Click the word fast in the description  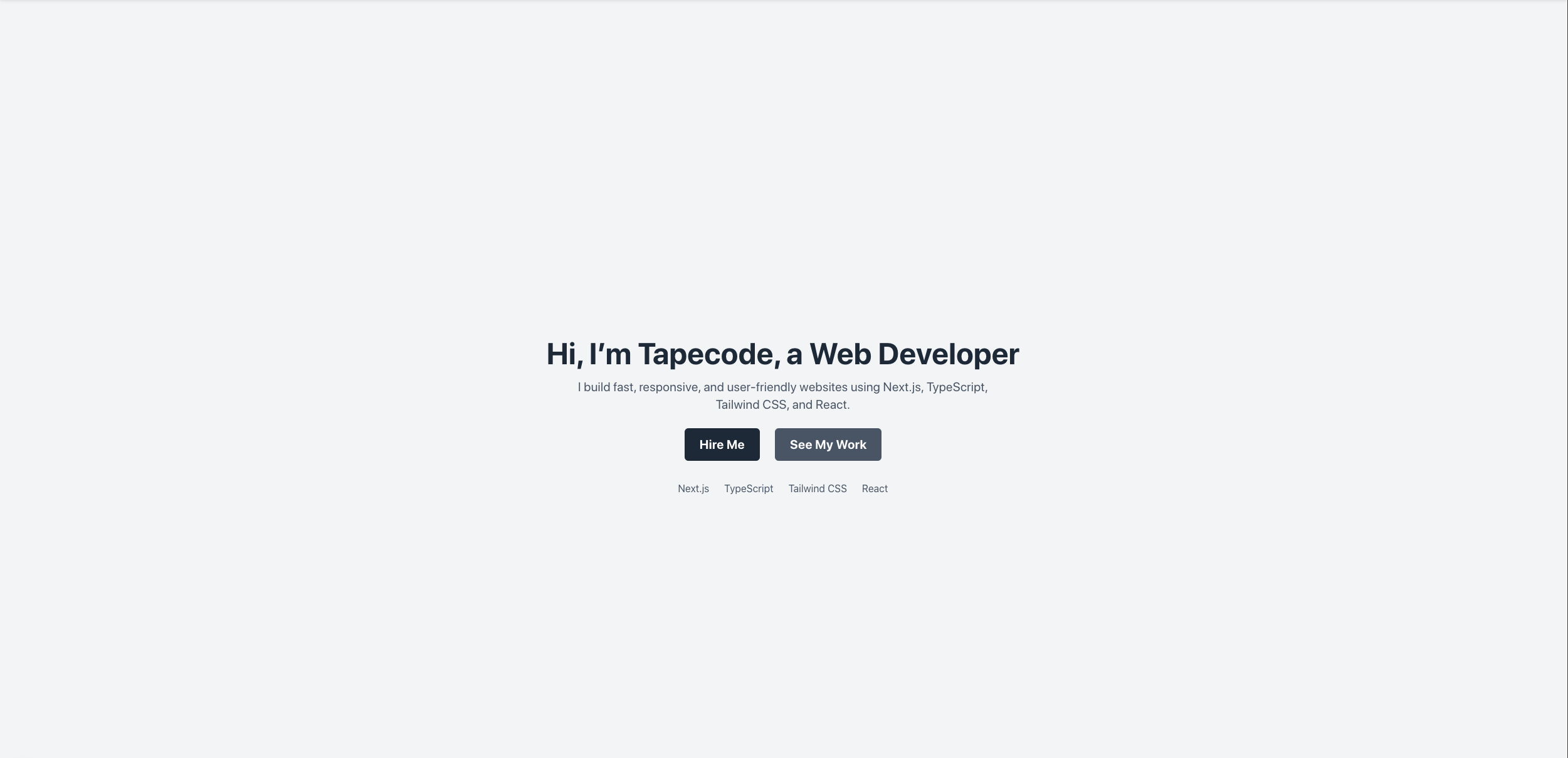tap(624, 387)
